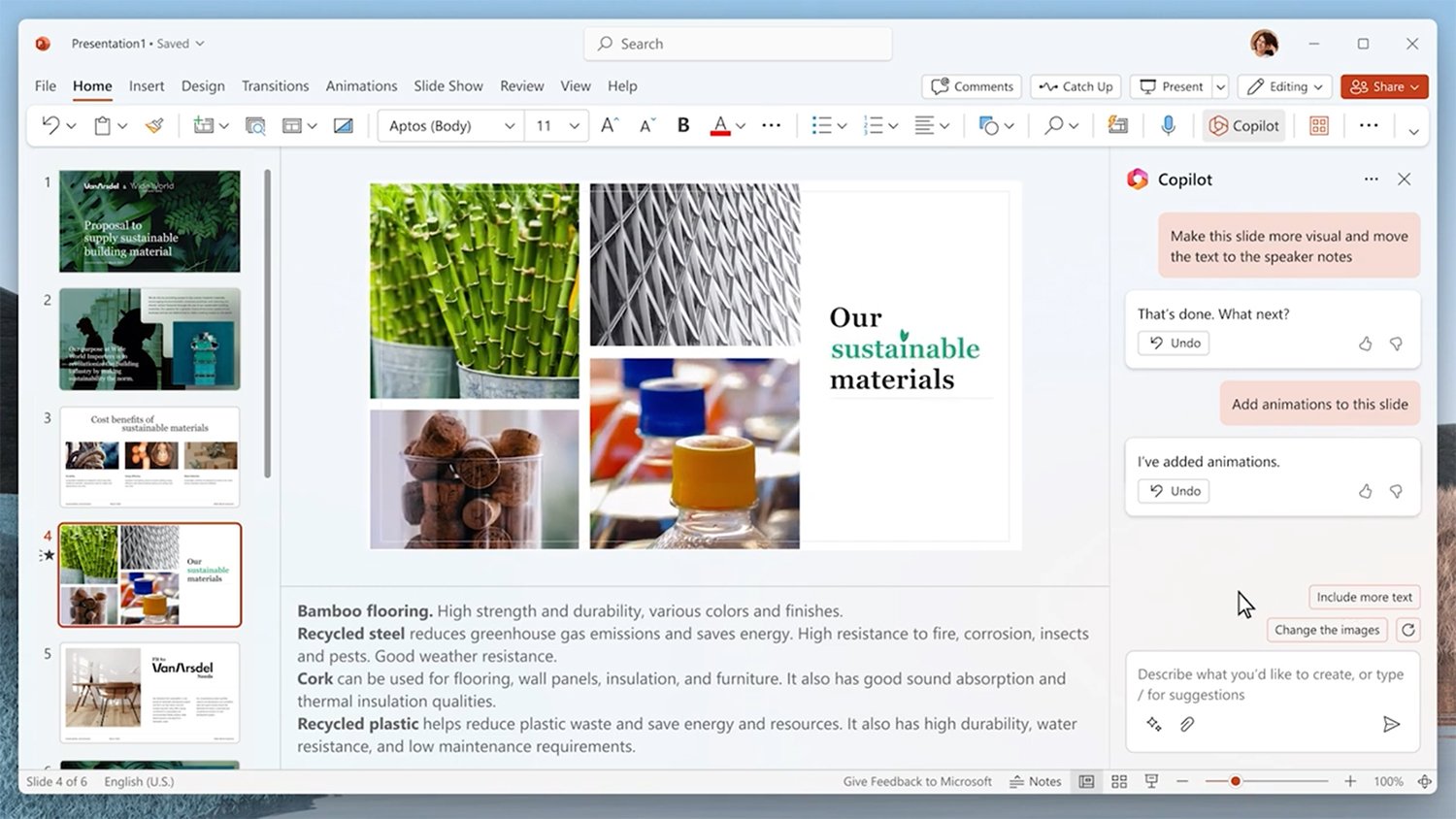
Task: Click the Dictate microphone icon
Action: click(1168, 125)
